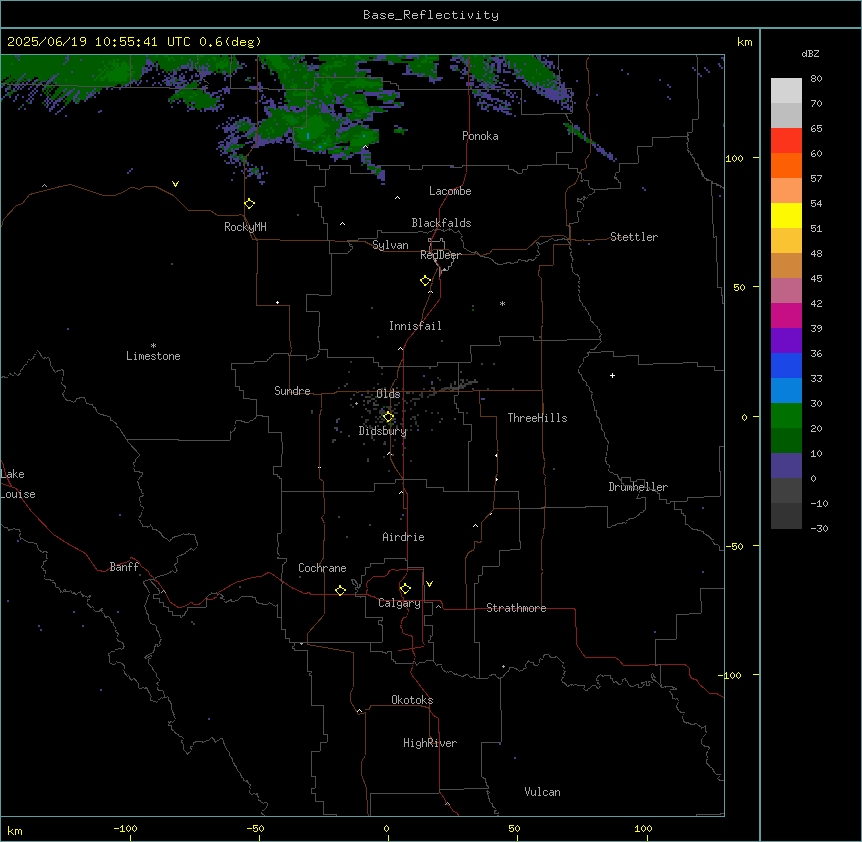Screen dimensions: 862x842
Task: Click the ThreeHills city label
Action: point(537,418)
